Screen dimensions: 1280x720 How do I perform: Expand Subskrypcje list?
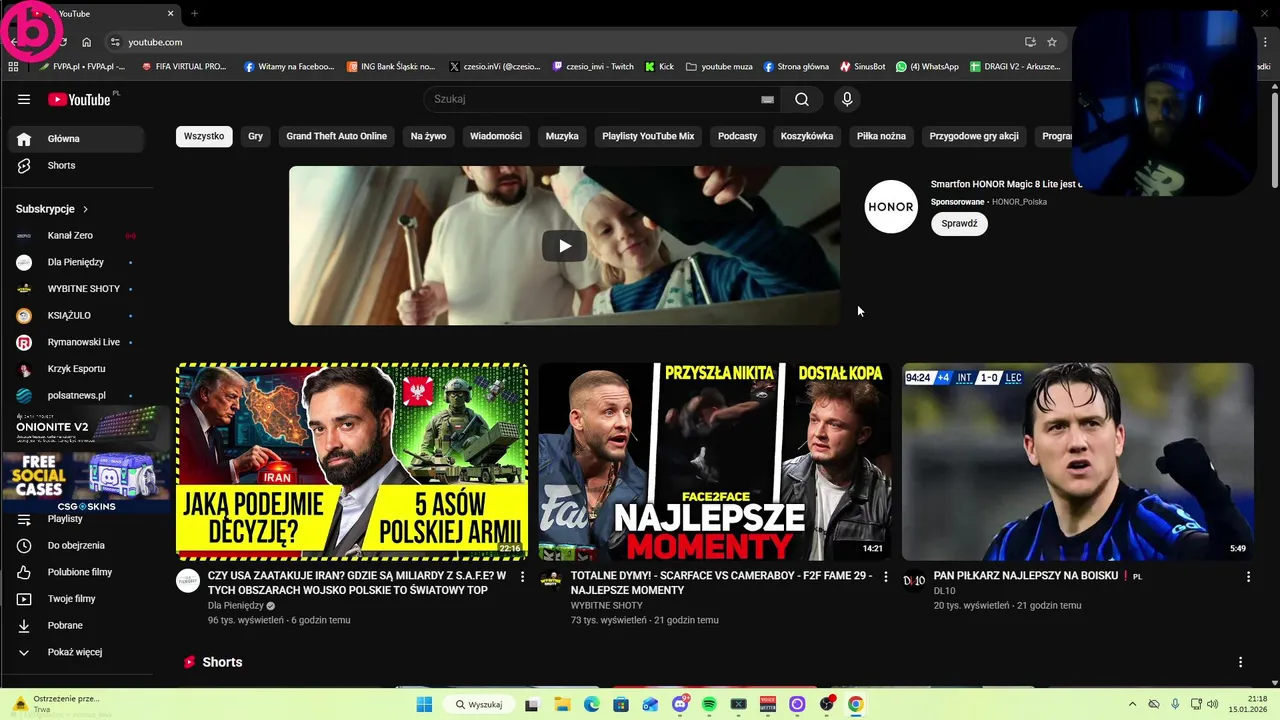[53, 209]
